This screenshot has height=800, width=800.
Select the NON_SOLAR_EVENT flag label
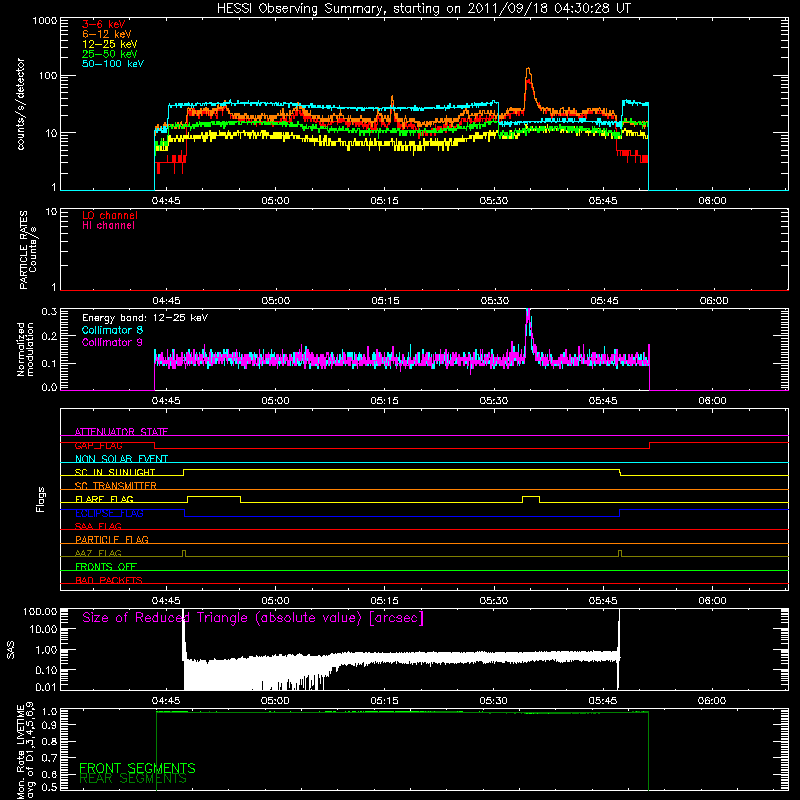click(121, 459)
